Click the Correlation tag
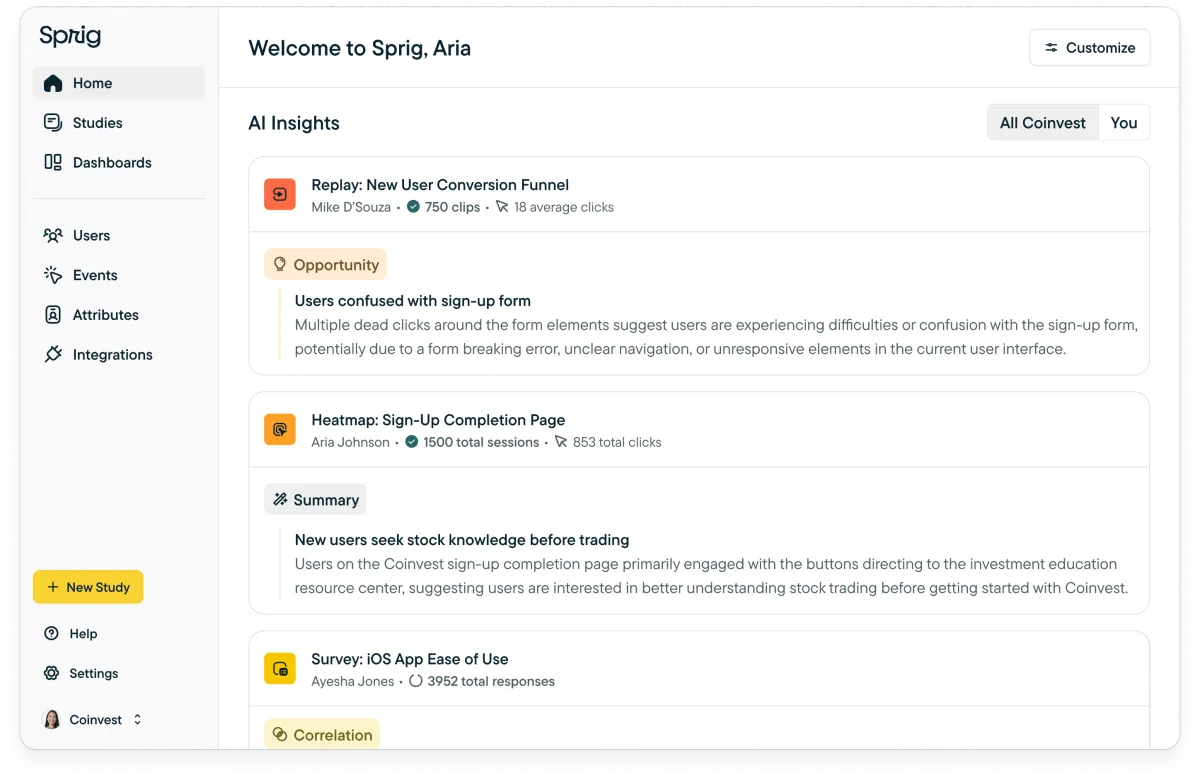This screenshot has height=783, width=1200. point(322,735)
